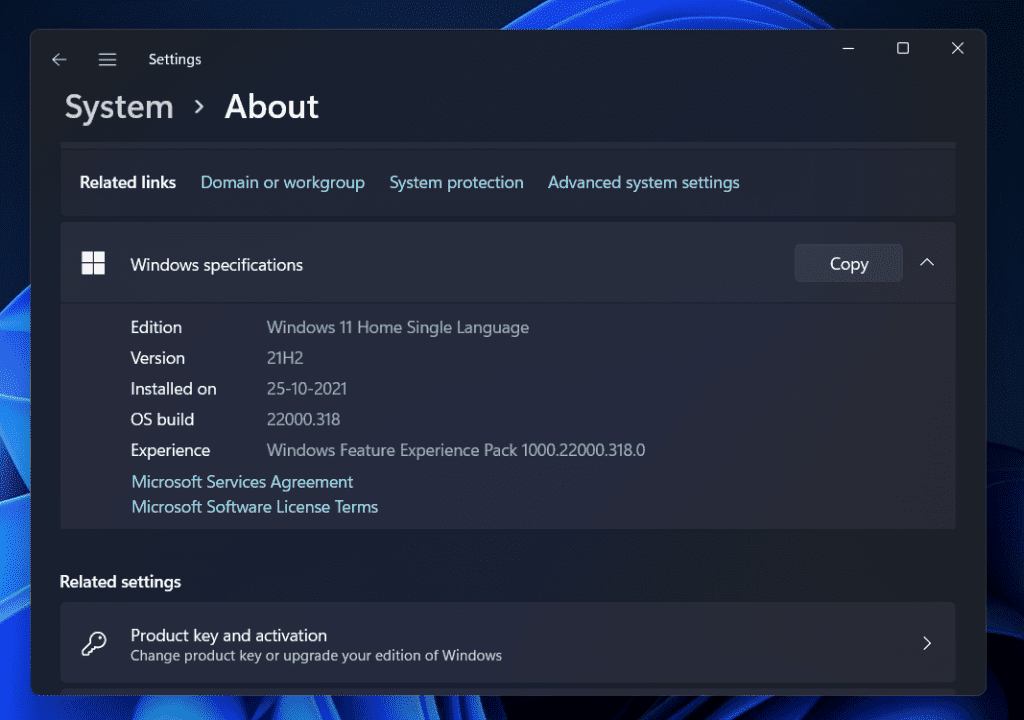Click the Related settings heading

pyautogui.click(x=122, y=581)
